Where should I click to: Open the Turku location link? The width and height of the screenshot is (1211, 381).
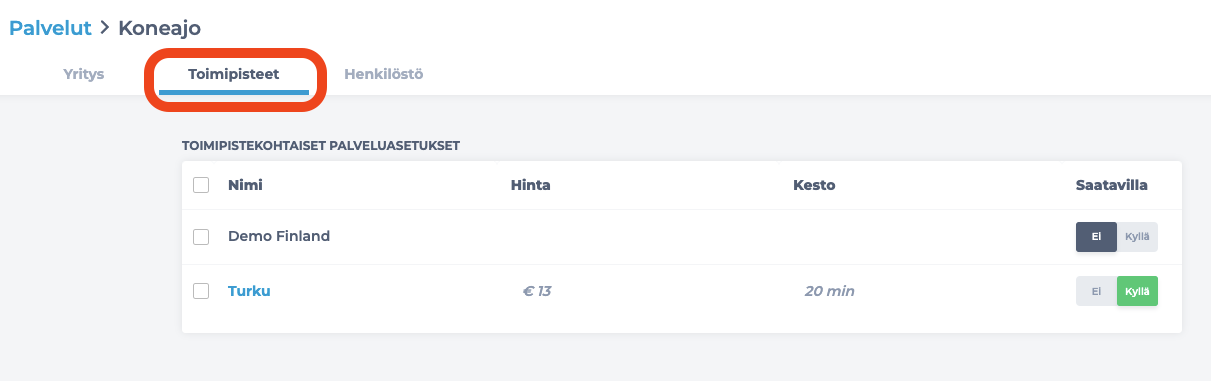(249, 291)
